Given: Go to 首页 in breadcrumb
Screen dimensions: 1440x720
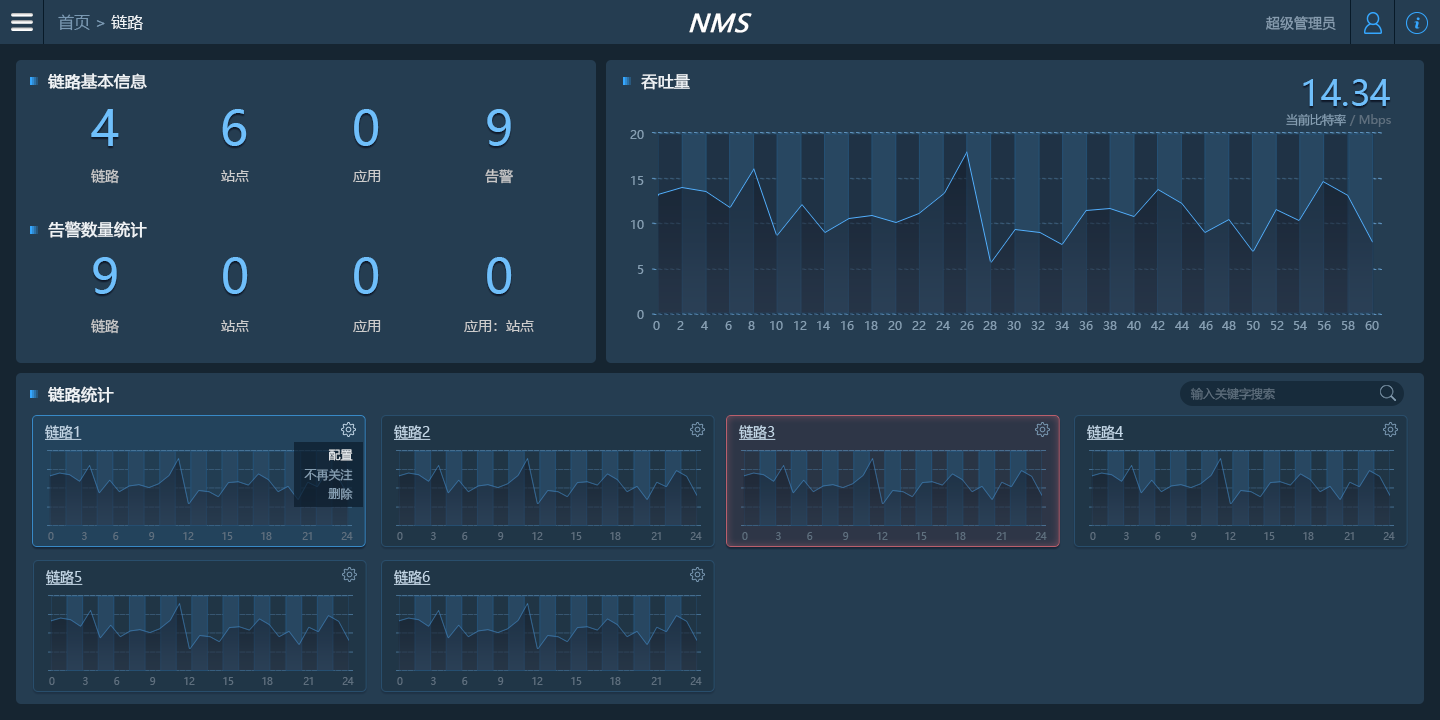Looking at the screenshot, I should click(x=74, y=22).
